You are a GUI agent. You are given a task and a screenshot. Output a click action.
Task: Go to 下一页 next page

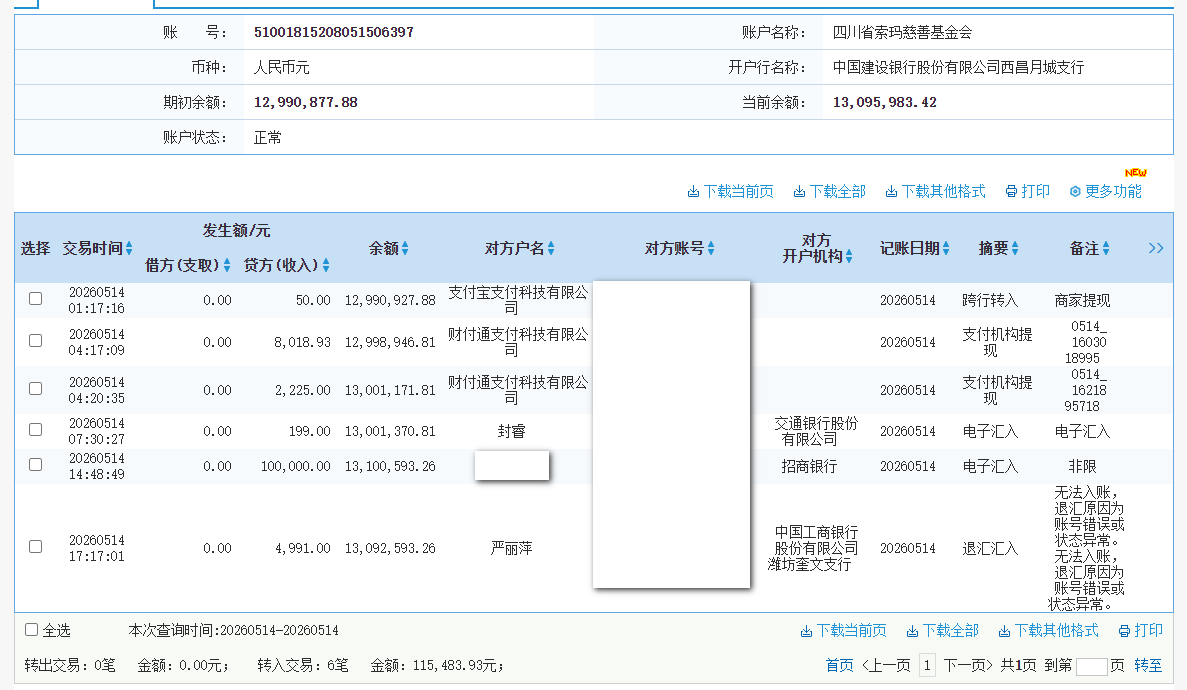tap(968, 666)
